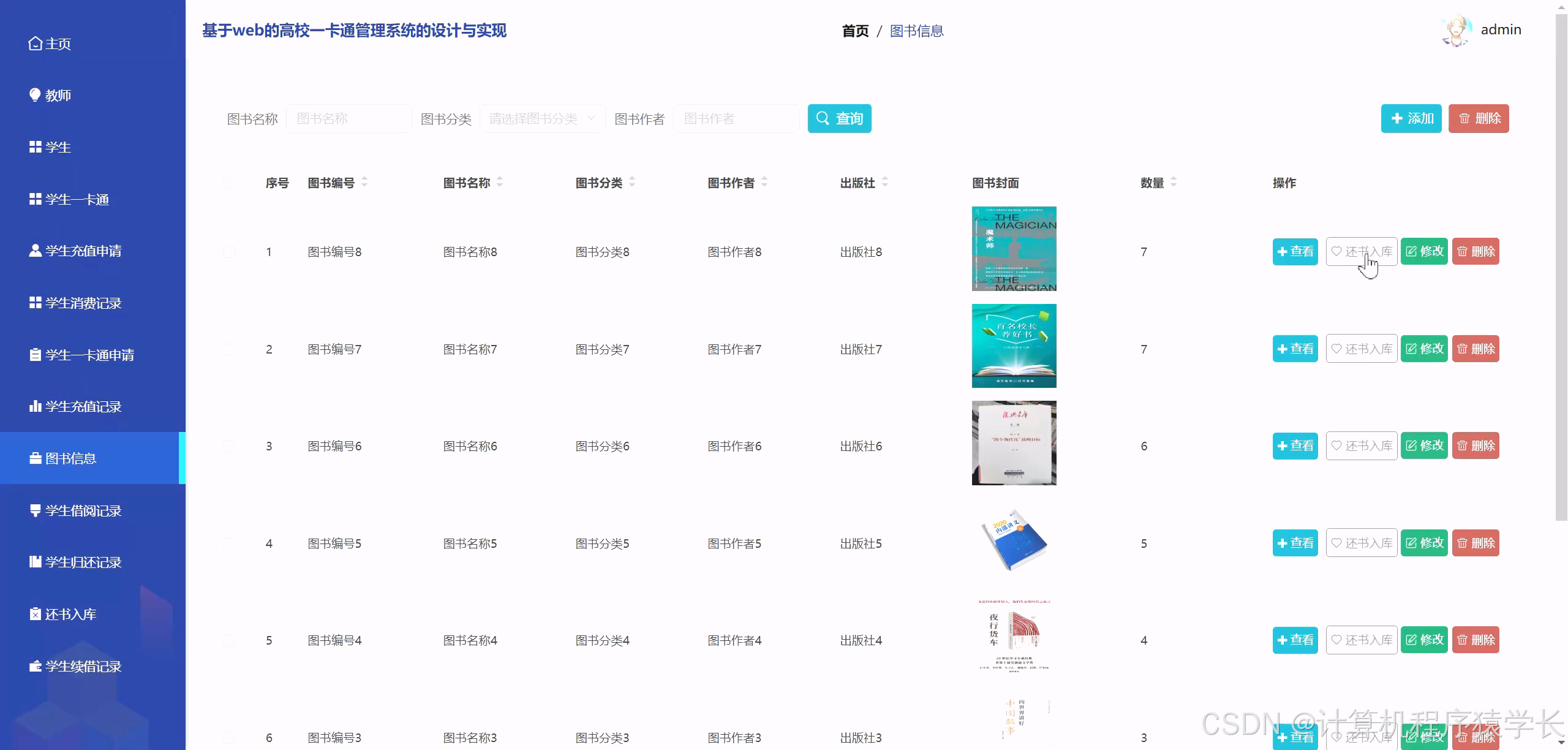Open the 教师 section via its lightbulb icon
The image size is (1568, 750).
(35, 95)
